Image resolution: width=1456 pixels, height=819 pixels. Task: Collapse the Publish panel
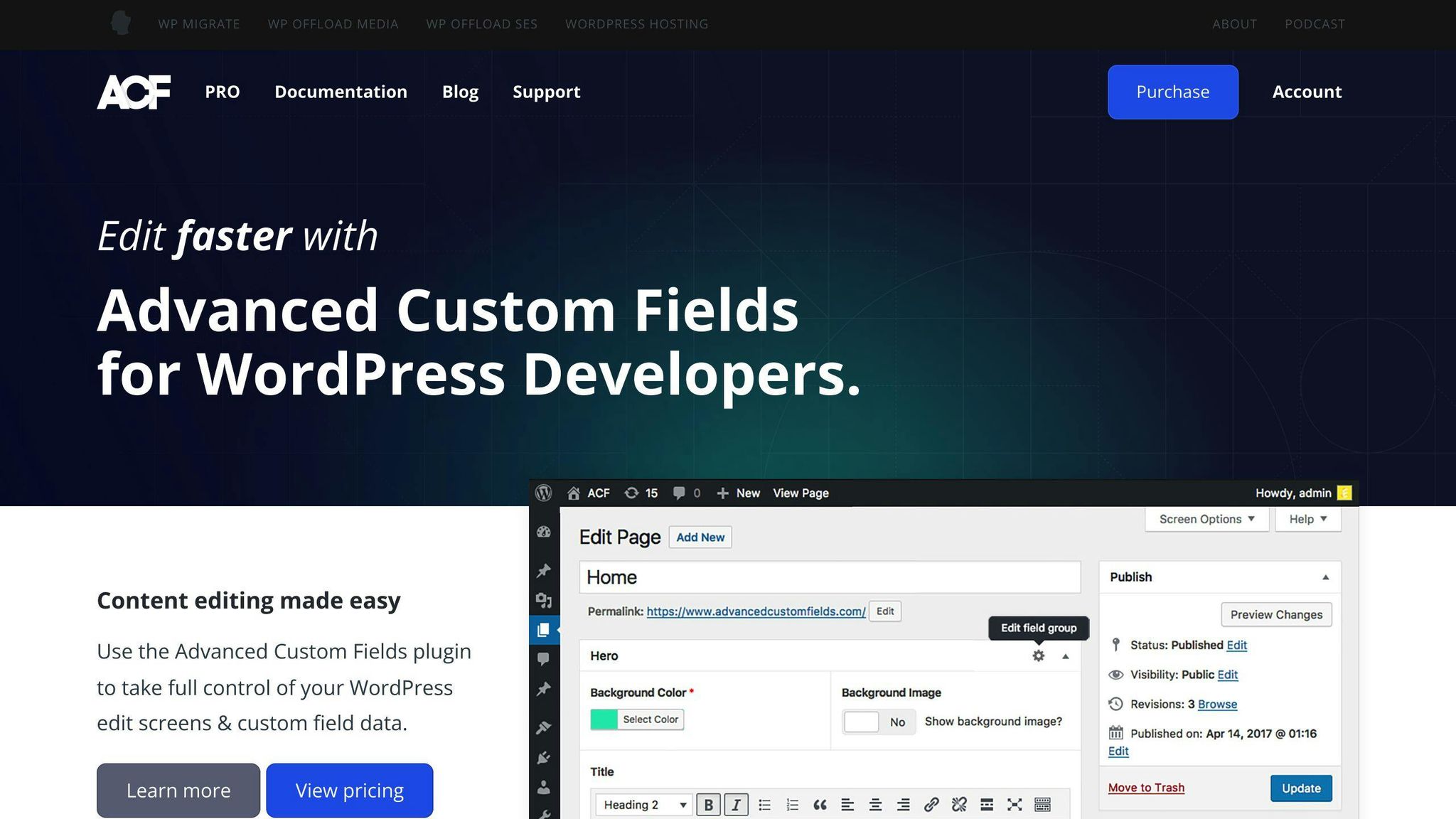(x=1325, y=577)
